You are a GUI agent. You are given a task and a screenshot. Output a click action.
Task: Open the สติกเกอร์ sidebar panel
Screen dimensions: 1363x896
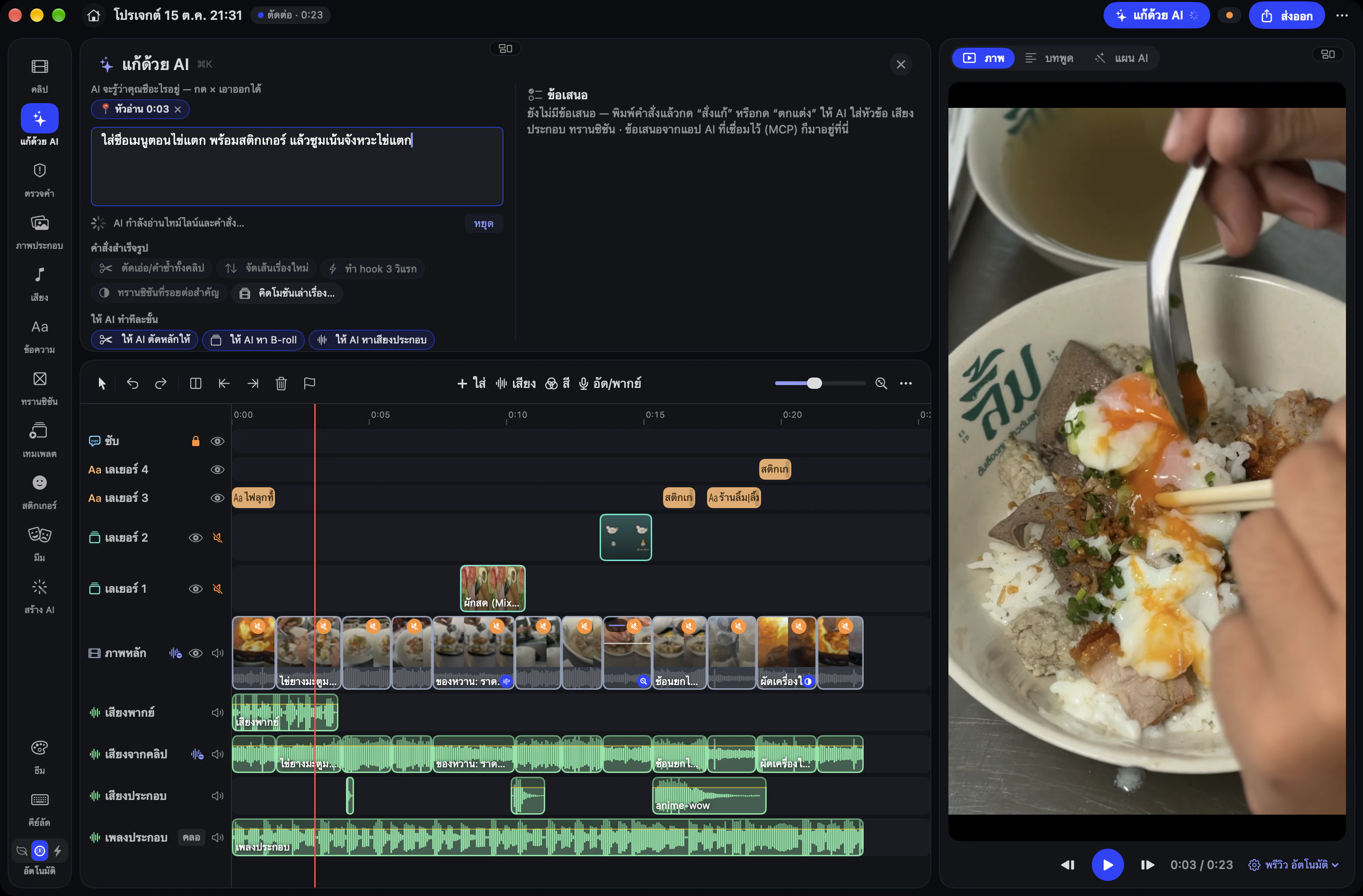(39, 493)
